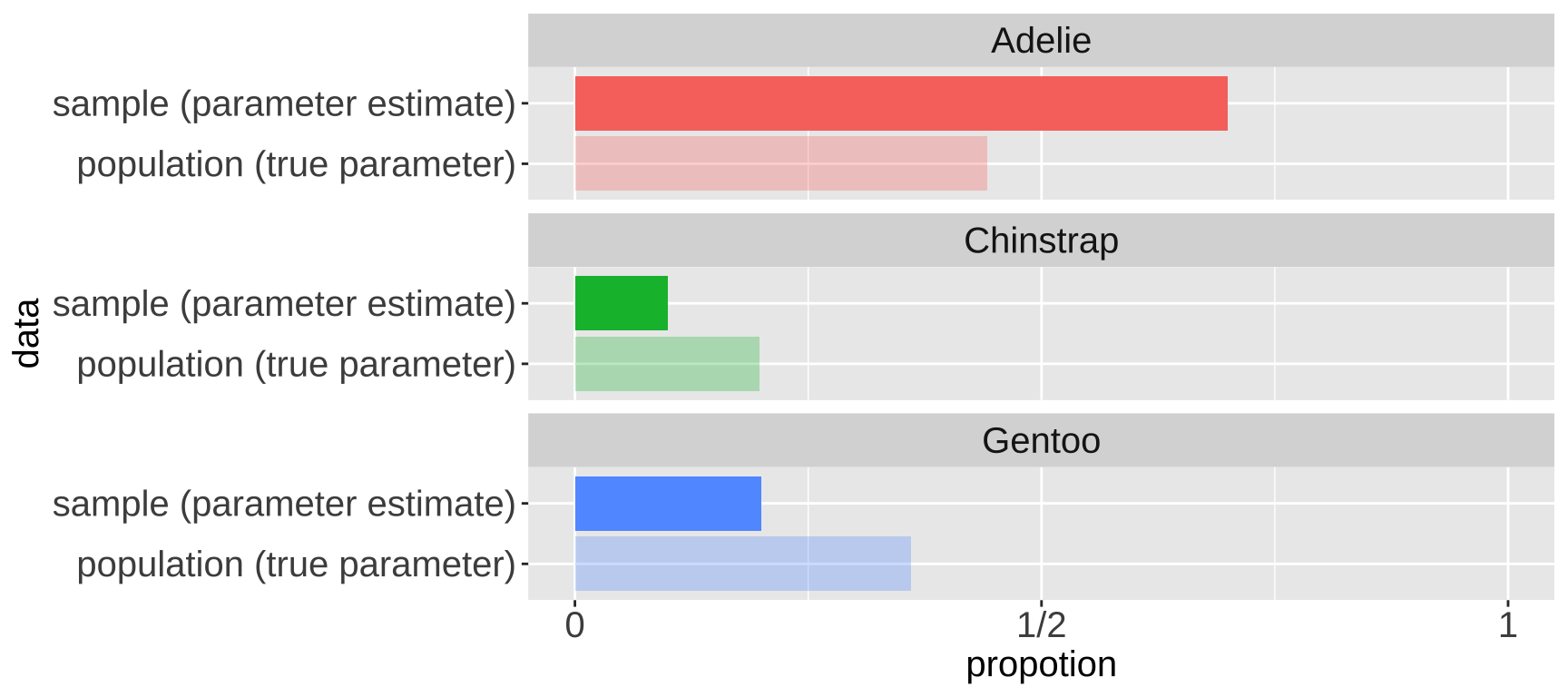The width and height of the screenshot is (1568, 697).
Task: Click the 0 tick label on x-axis
Action: tap(574, 625)
